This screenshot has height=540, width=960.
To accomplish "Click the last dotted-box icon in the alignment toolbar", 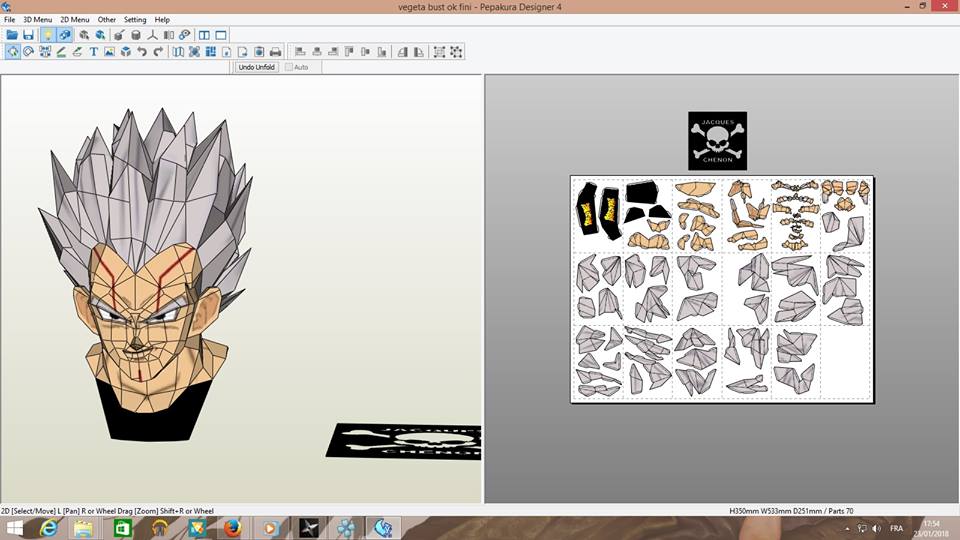I will (456, 51).
